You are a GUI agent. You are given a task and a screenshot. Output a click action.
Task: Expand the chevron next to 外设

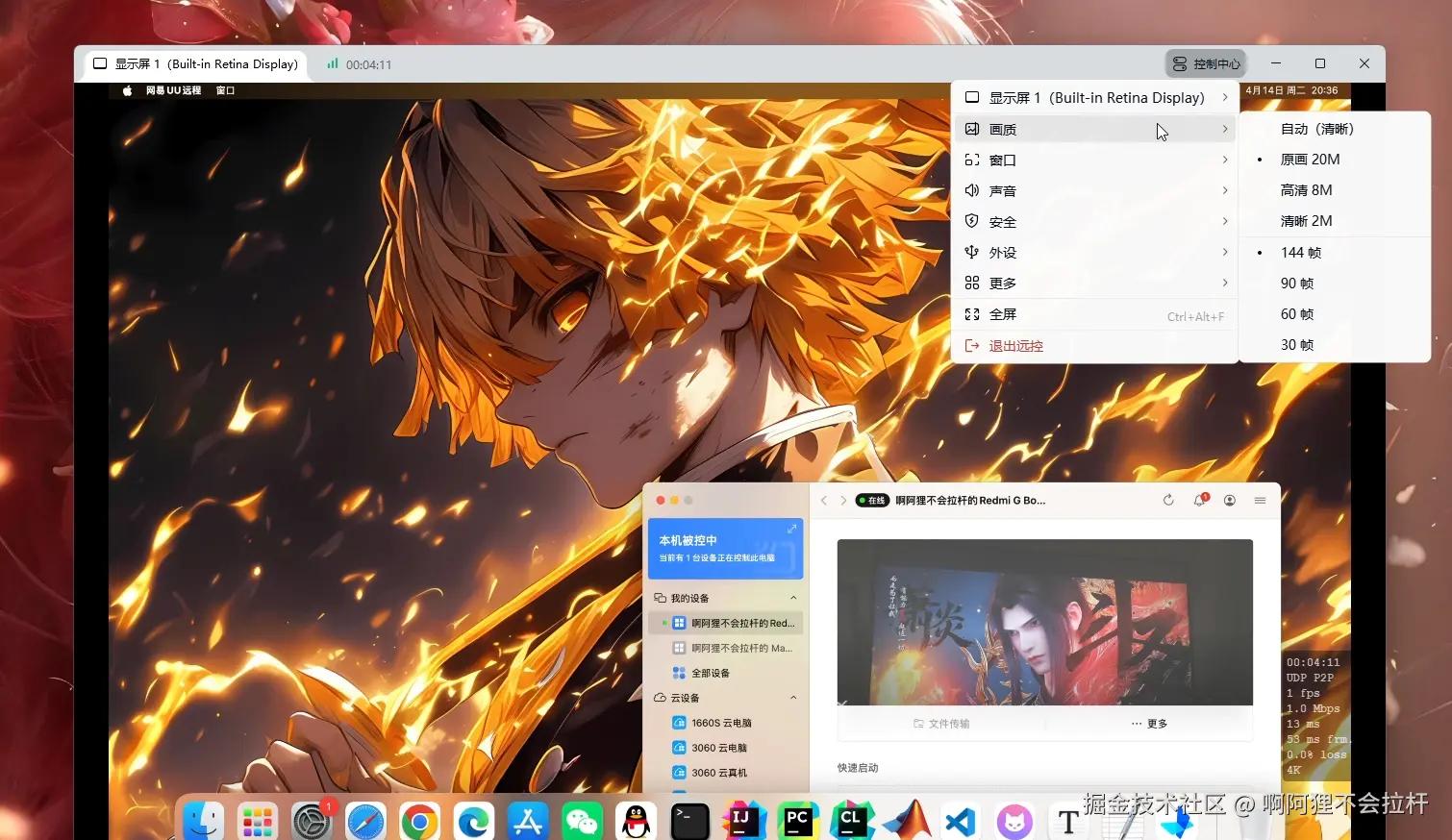coord(1224,252)
